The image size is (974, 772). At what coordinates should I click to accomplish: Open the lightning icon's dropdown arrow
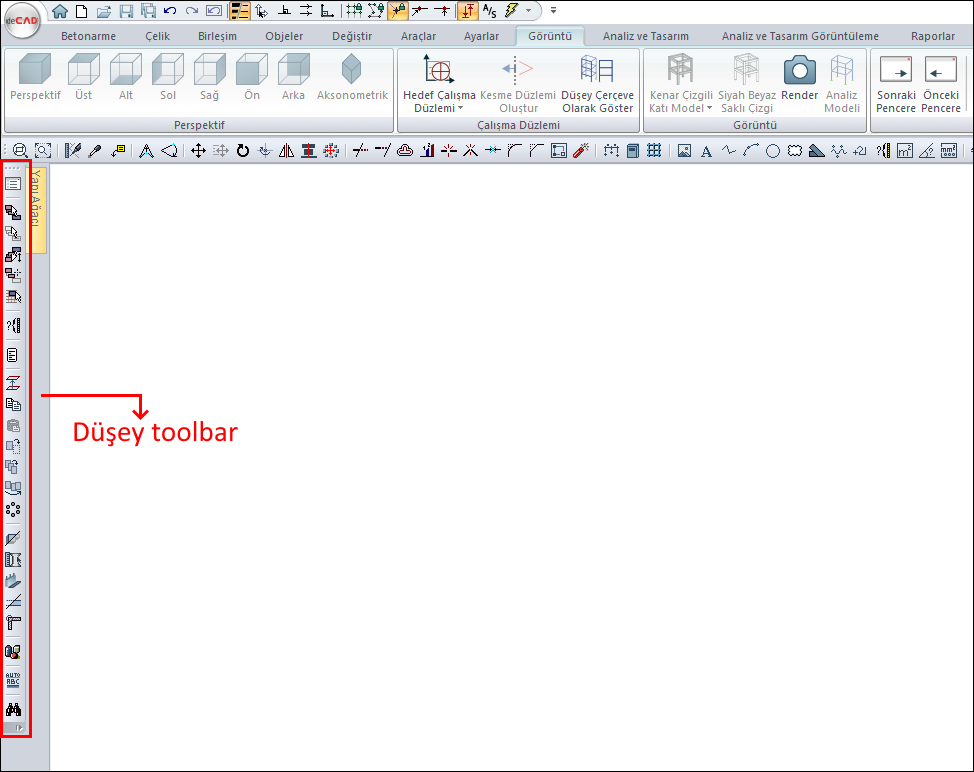(529, 11)
